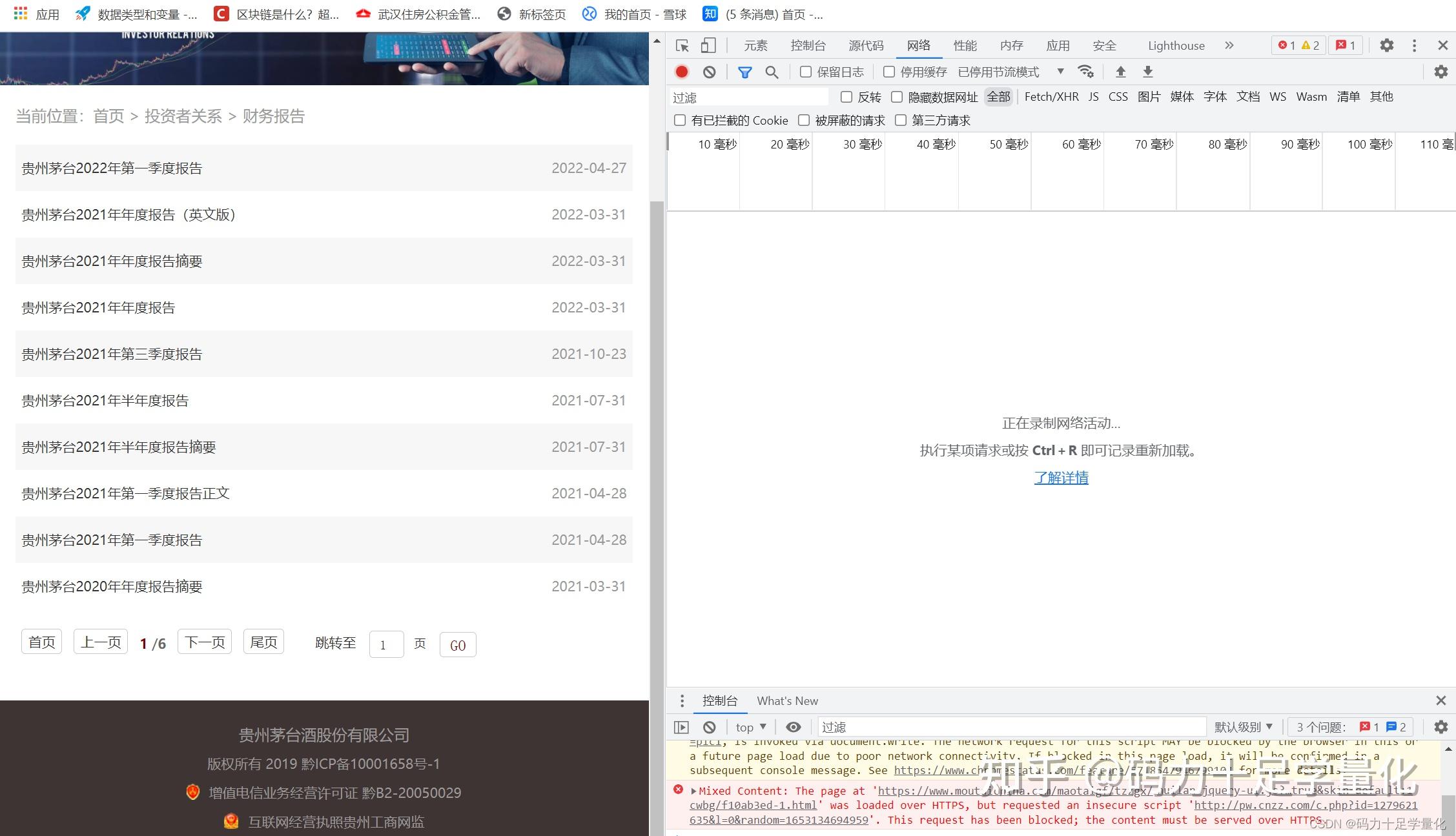The height and width of the screenshot is (836, 1456).
Task: Toggle the network filter funnel icon
Action: pos(744,72)
